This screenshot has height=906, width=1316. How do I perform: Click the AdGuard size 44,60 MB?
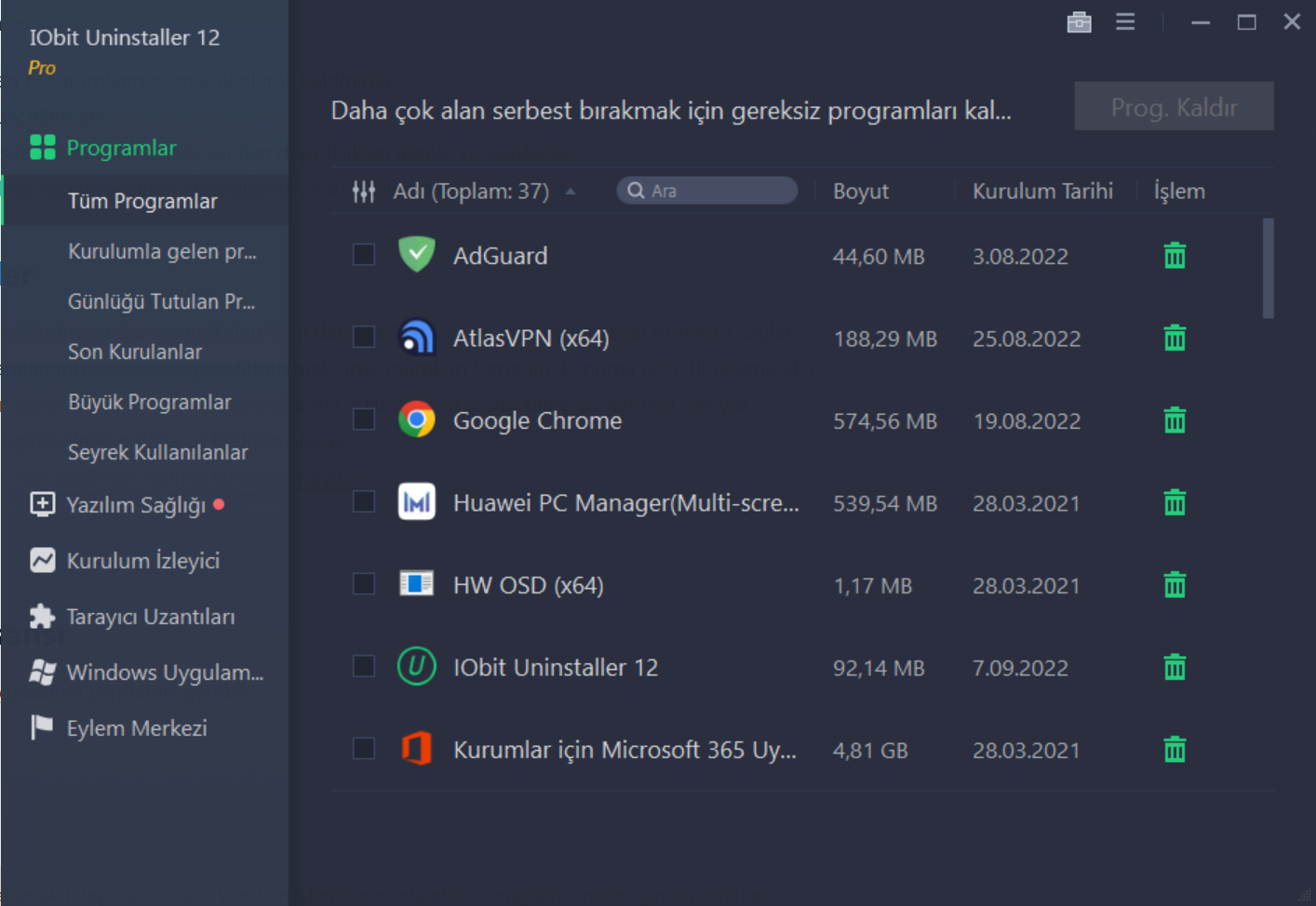pos(879,257)
